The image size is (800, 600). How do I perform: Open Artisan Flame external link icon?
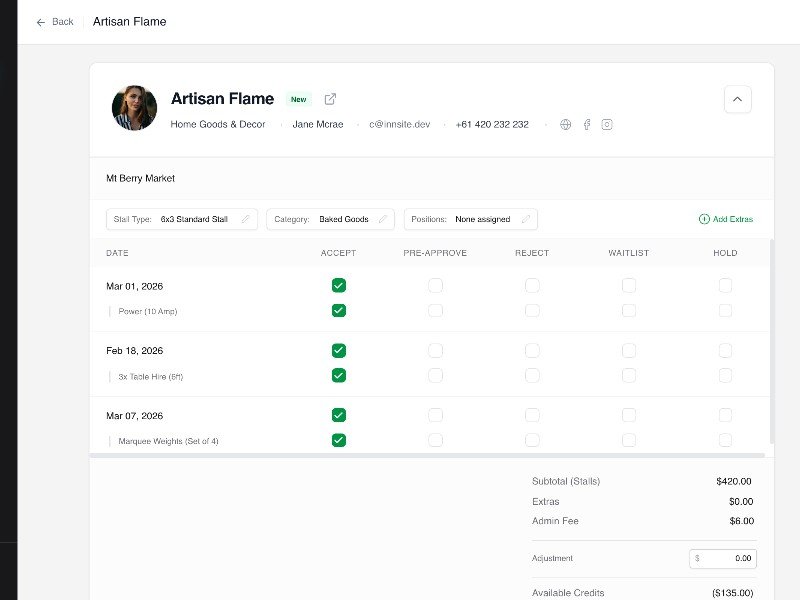[x=331, y=99]
